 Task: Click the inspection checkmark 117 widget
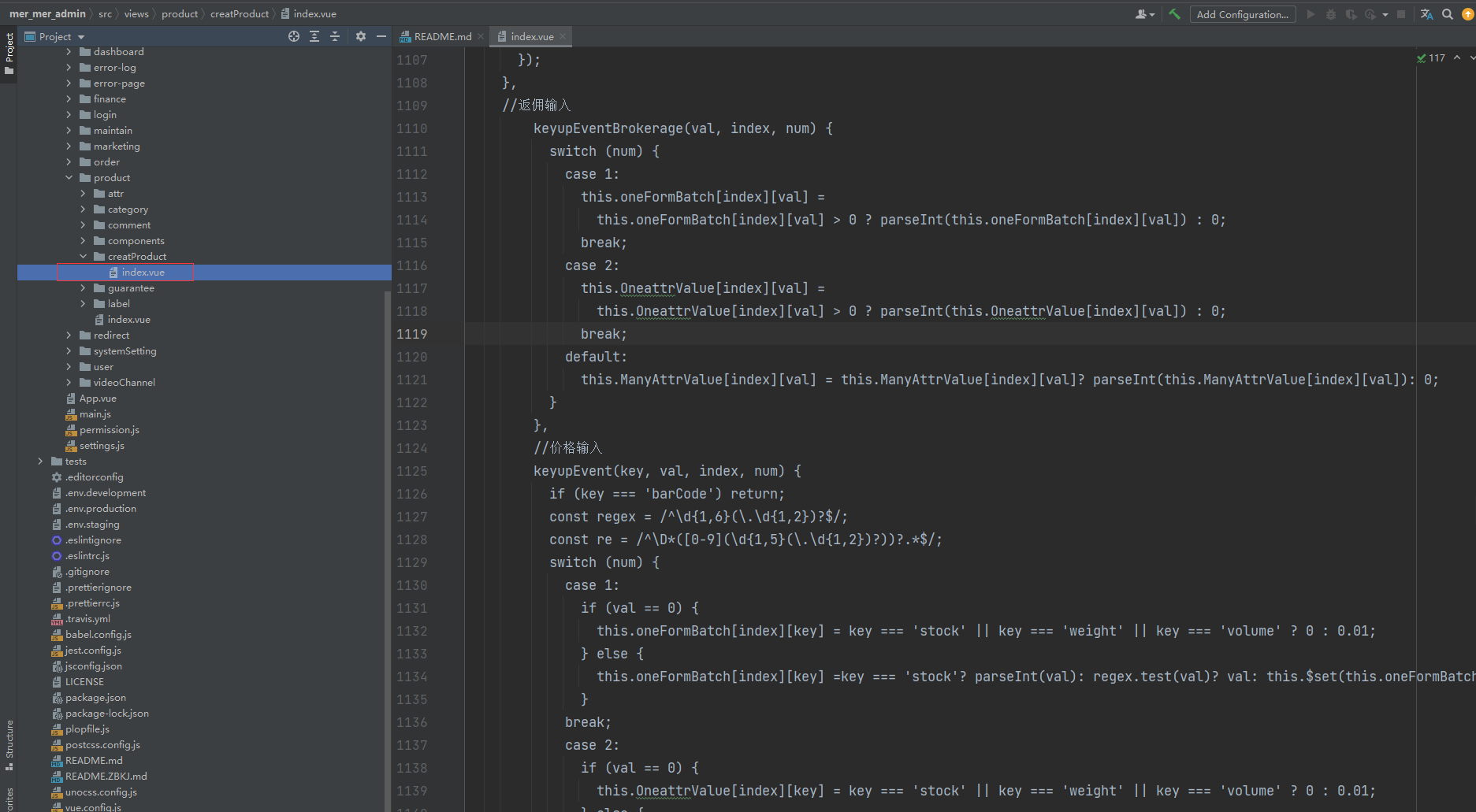[1431, 58]
